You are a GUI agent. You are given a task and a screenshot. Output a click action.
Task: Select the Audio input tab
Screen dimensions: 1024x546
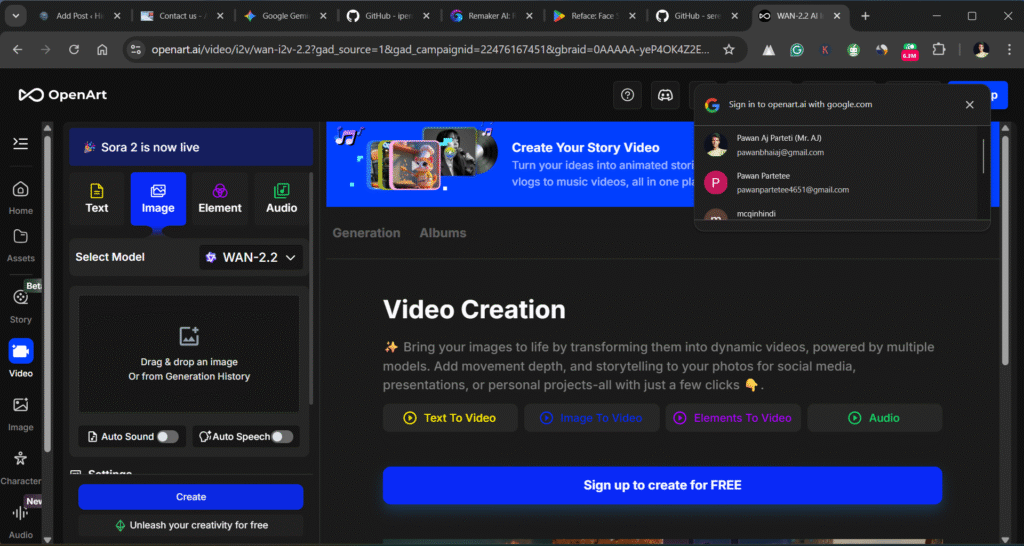[x=281, y=199]
